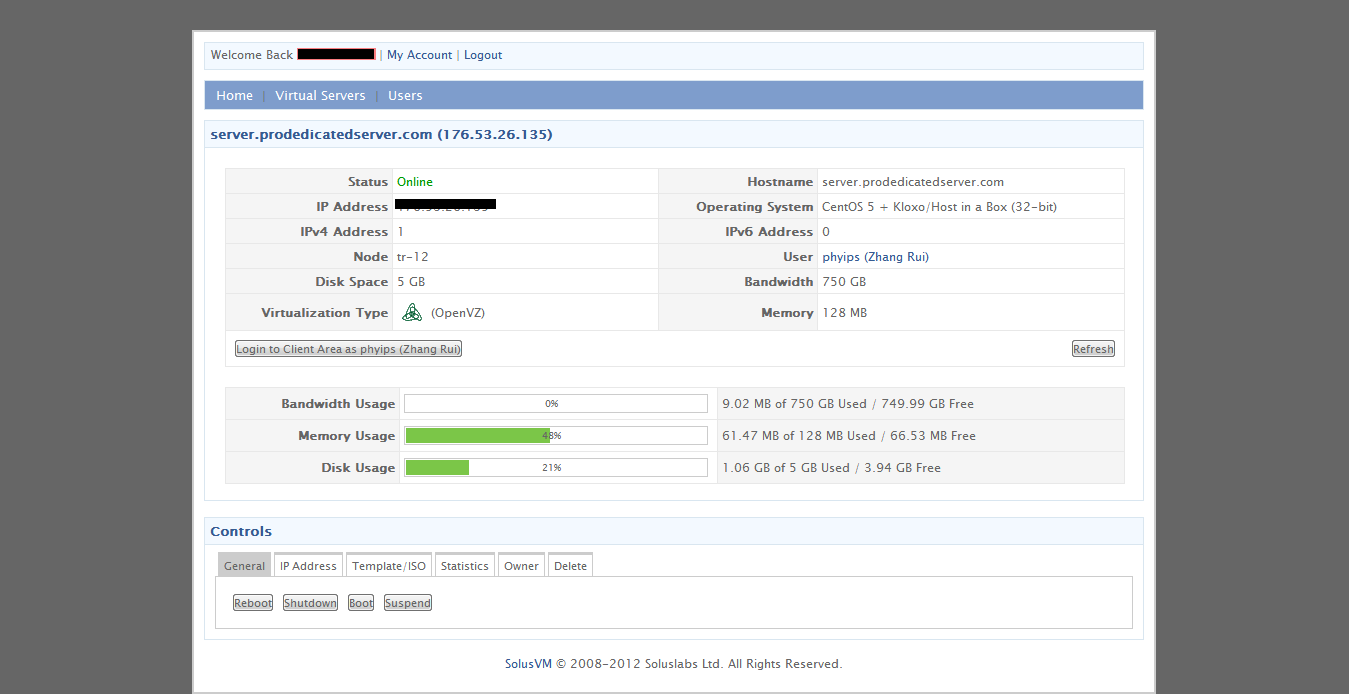Select the Hostname value server.prodedicatedserver.com in the table
Viewport: 1349px width, 694px height.
[x=913, y=182]
